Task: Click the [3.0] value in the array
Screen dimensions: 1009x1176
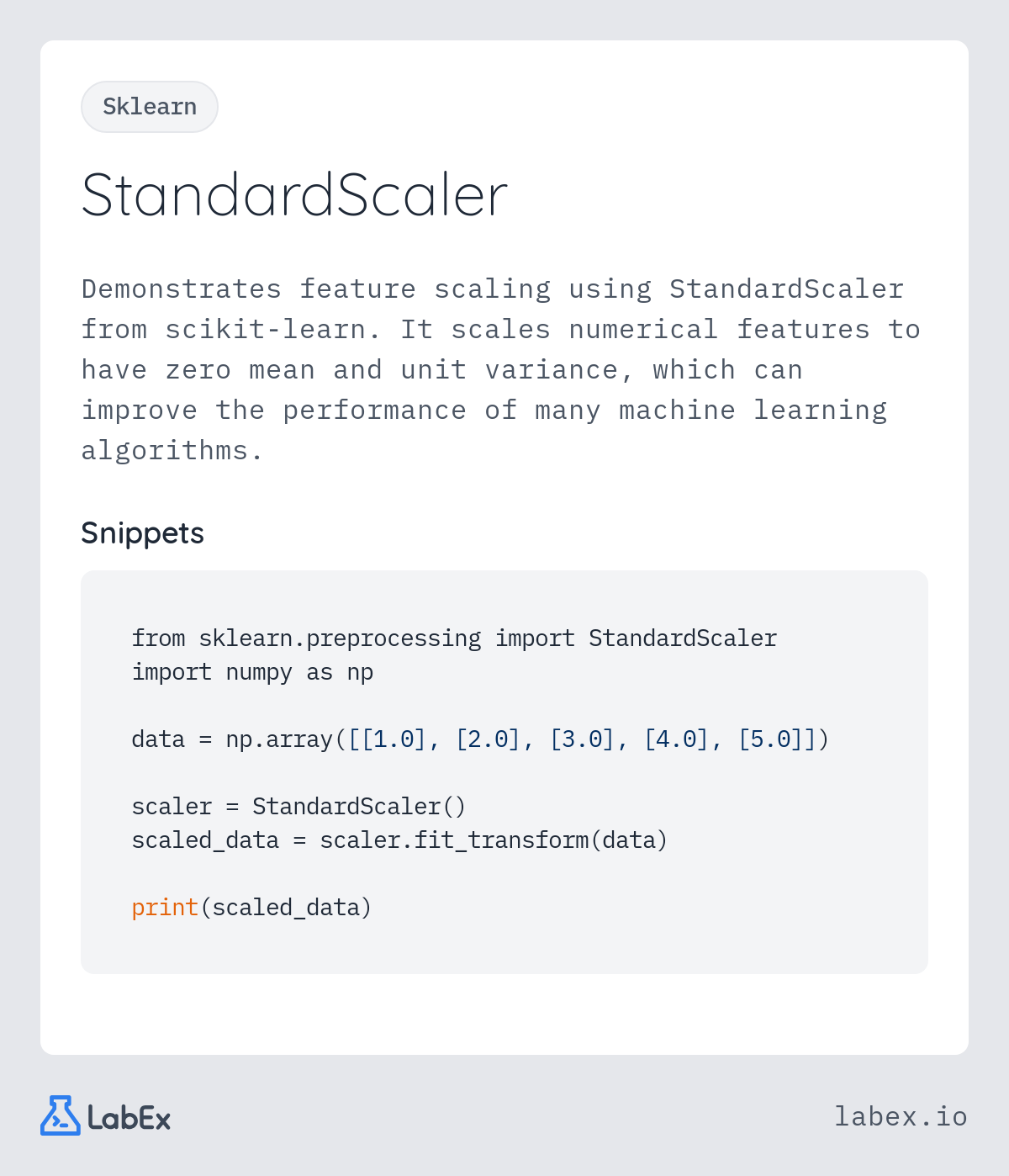Action: [x=582, y=739]
